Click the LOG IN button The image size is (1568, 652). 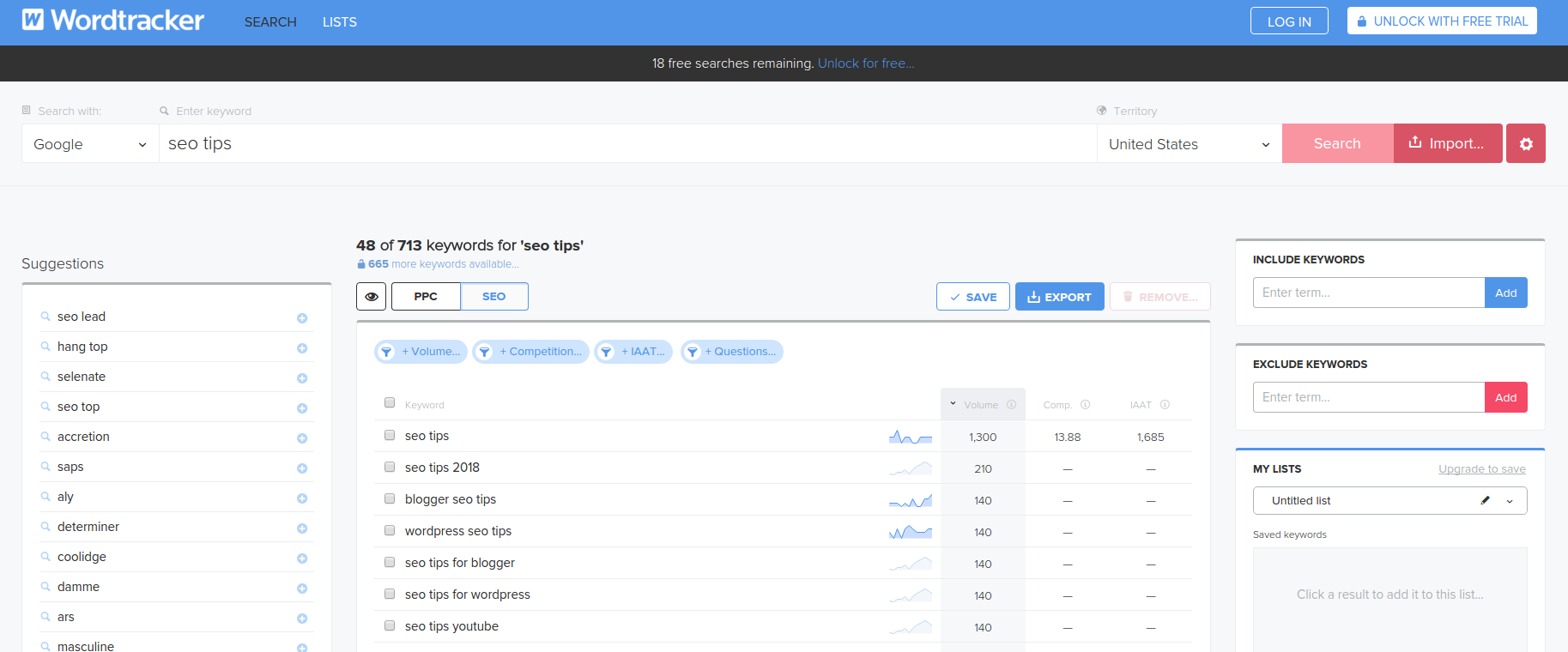pos(1289,21)
